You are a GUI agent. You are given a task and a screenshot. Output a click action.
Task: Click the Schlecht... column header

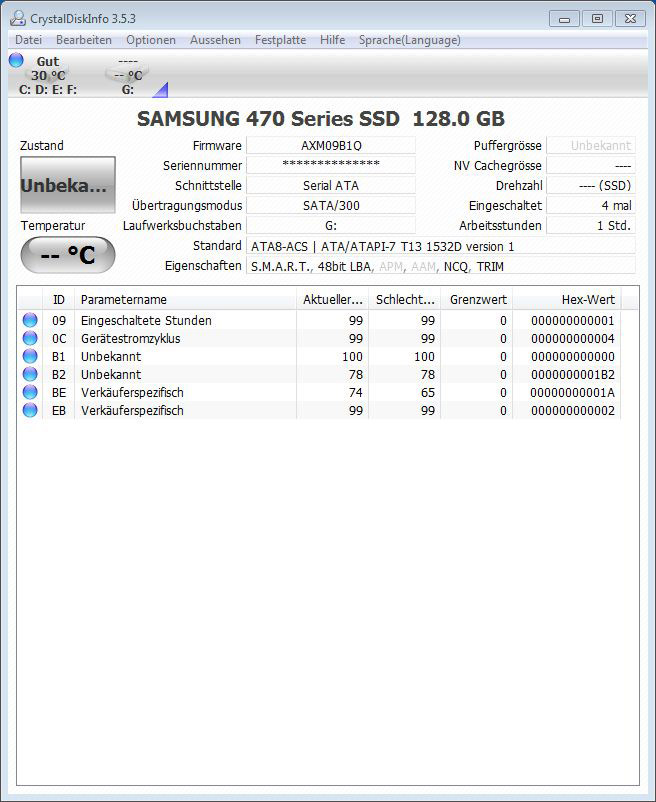(404, 299)
